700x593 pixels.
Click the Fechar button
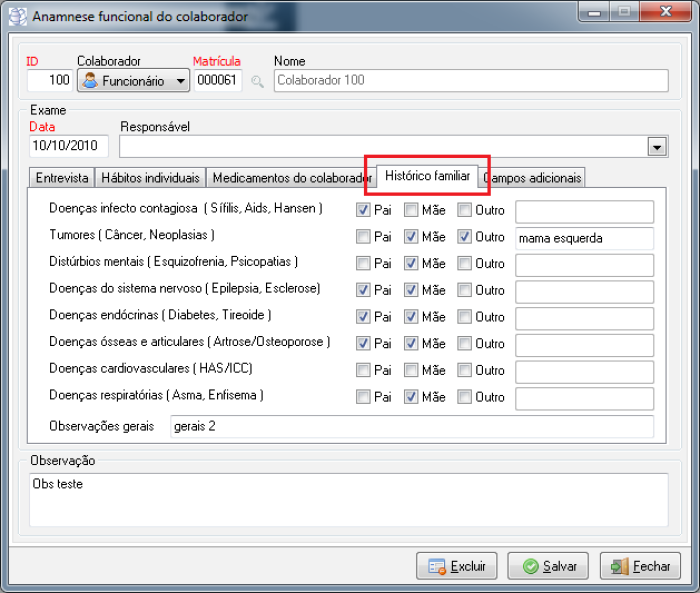640,566
